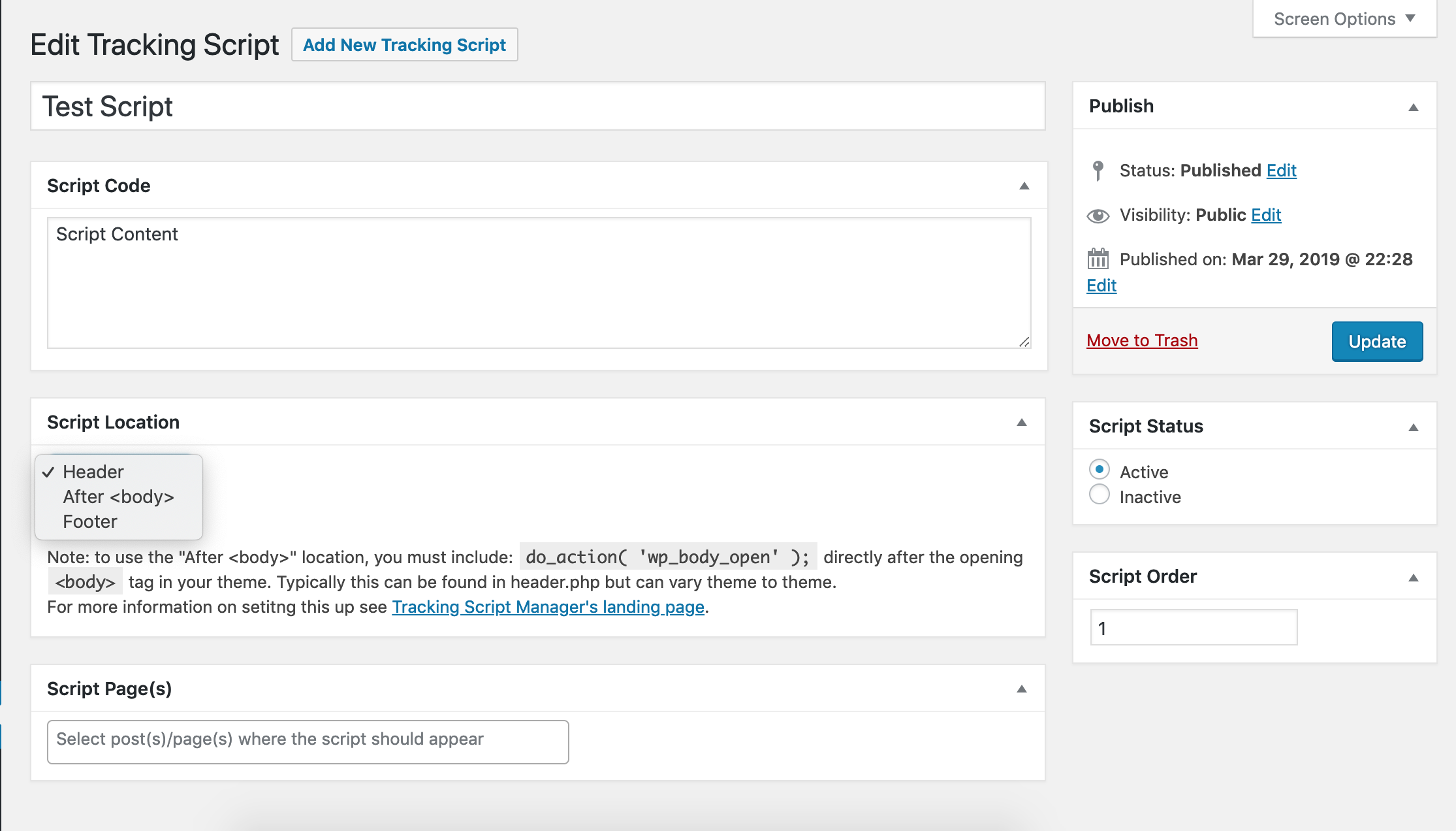Viewport: 1456px width, 831px height.
Task: Collapse the Script Status panel
Action: coord(1414,427)
